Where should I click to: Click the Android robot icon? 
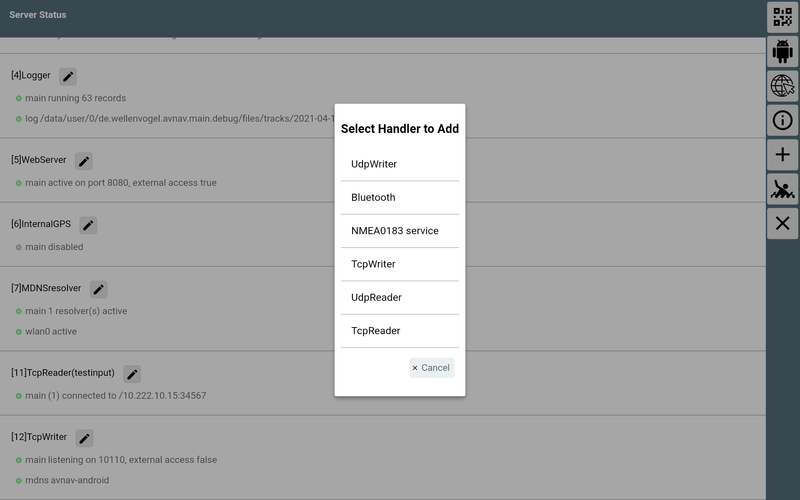pyautogui.click(x=782, y=51)
